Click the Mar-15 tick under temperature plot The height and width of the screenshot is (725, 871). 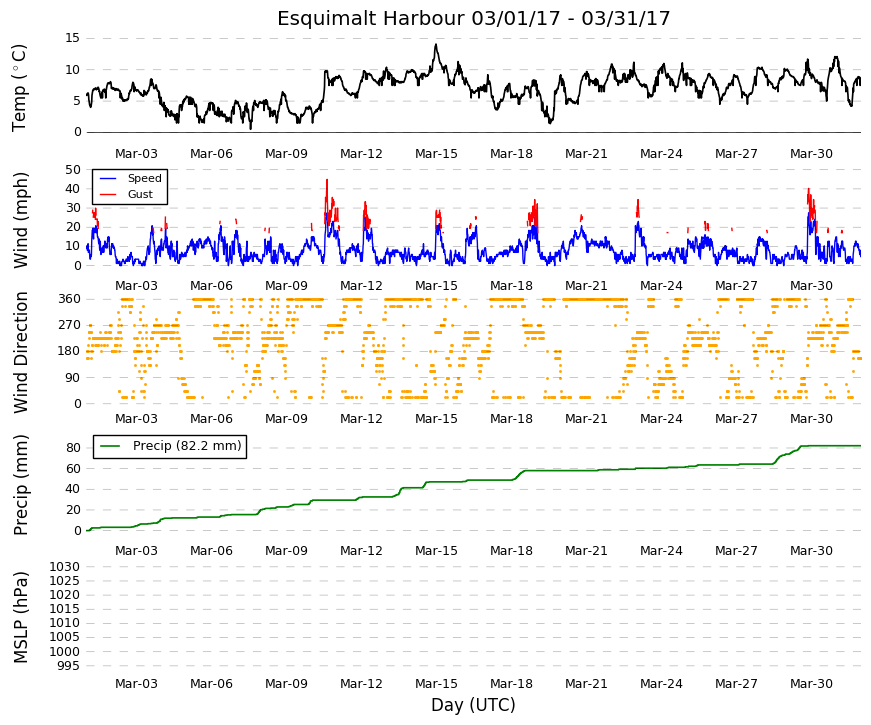click(x=436, y=154)
